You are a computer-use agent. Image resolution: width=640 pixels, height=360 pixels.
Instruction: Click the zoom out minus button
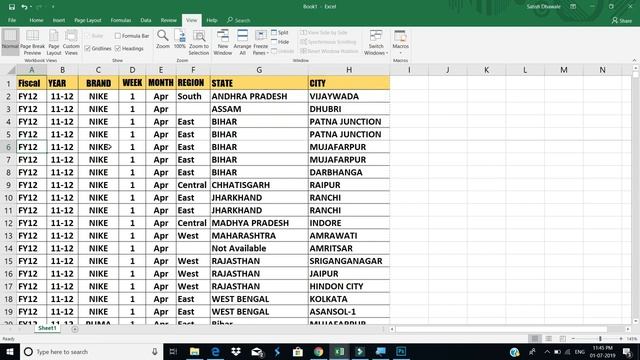pyautogui.click(x=573, y=339)
